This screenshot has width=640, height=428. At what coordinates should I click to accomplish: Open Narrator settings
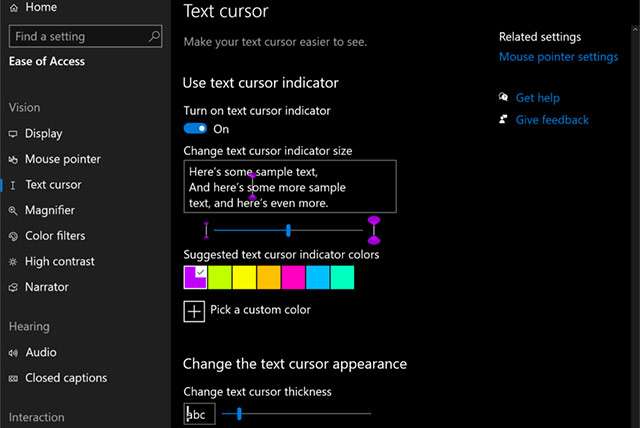(x=46, y=287)
